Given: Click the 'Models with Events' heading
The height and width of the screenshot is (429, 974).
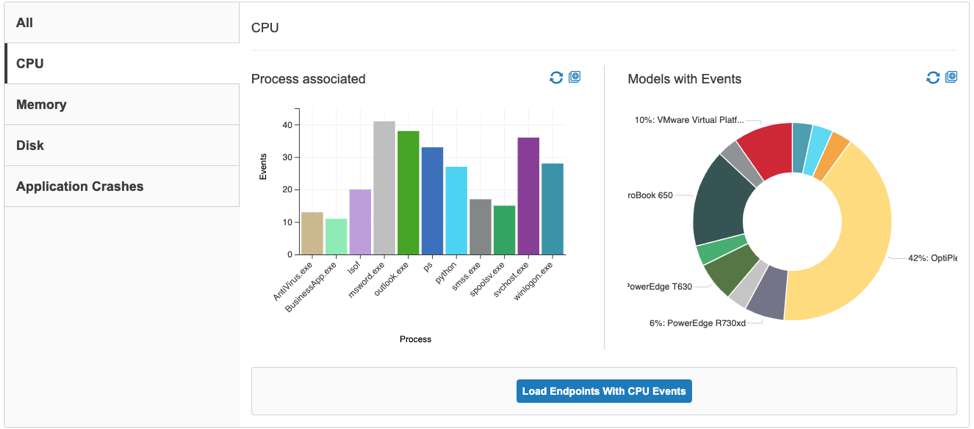Looking at the screenshot, I should [685, 79].
